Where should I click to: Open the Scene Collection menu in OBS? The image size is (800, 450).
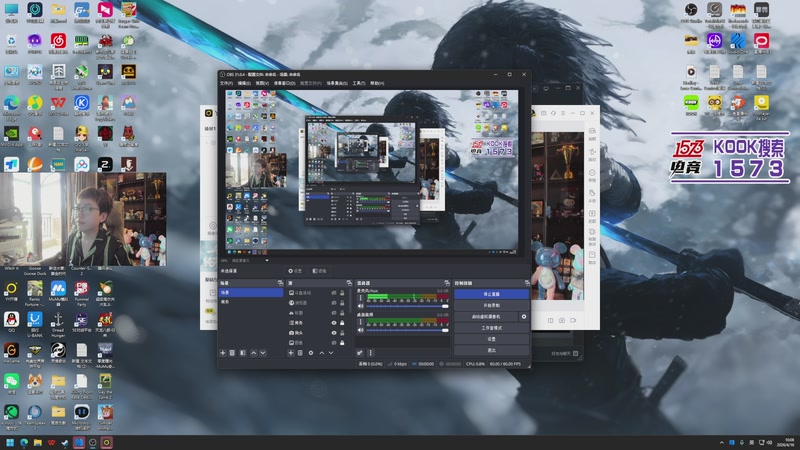337,83
